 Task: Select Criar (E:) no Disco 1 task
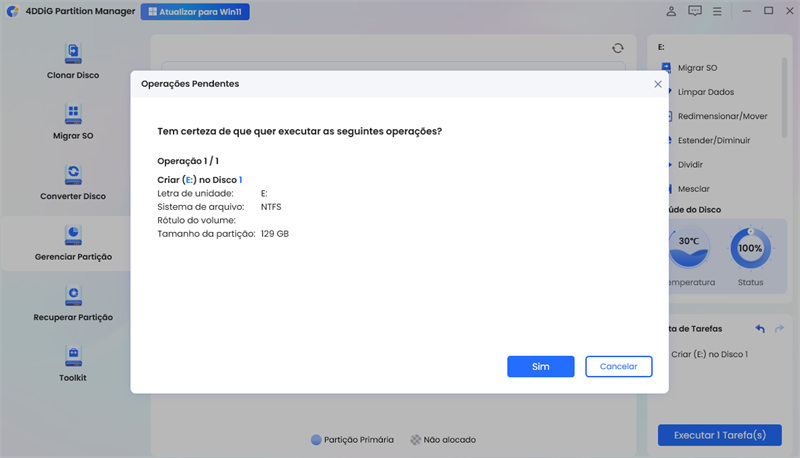pyautogui.click(x=708, y=354)
